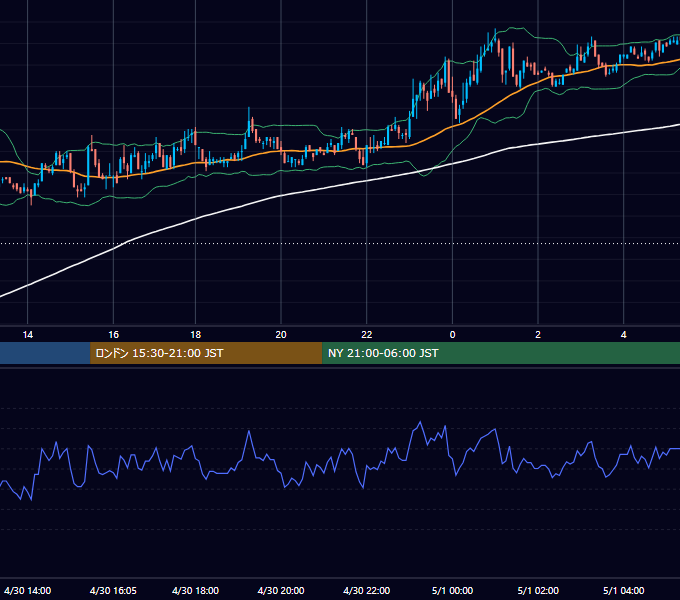The width and height of the screenshot is (680, 600).
Task: Click the blue session bar before ロンドン
Action: pyautogui.click(x=45, y=353)
